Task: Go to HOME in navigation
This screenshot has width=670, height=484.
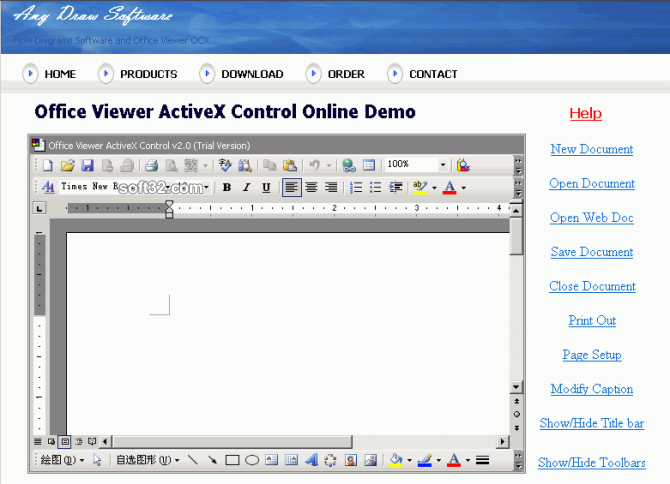Action: coord(60,74)
